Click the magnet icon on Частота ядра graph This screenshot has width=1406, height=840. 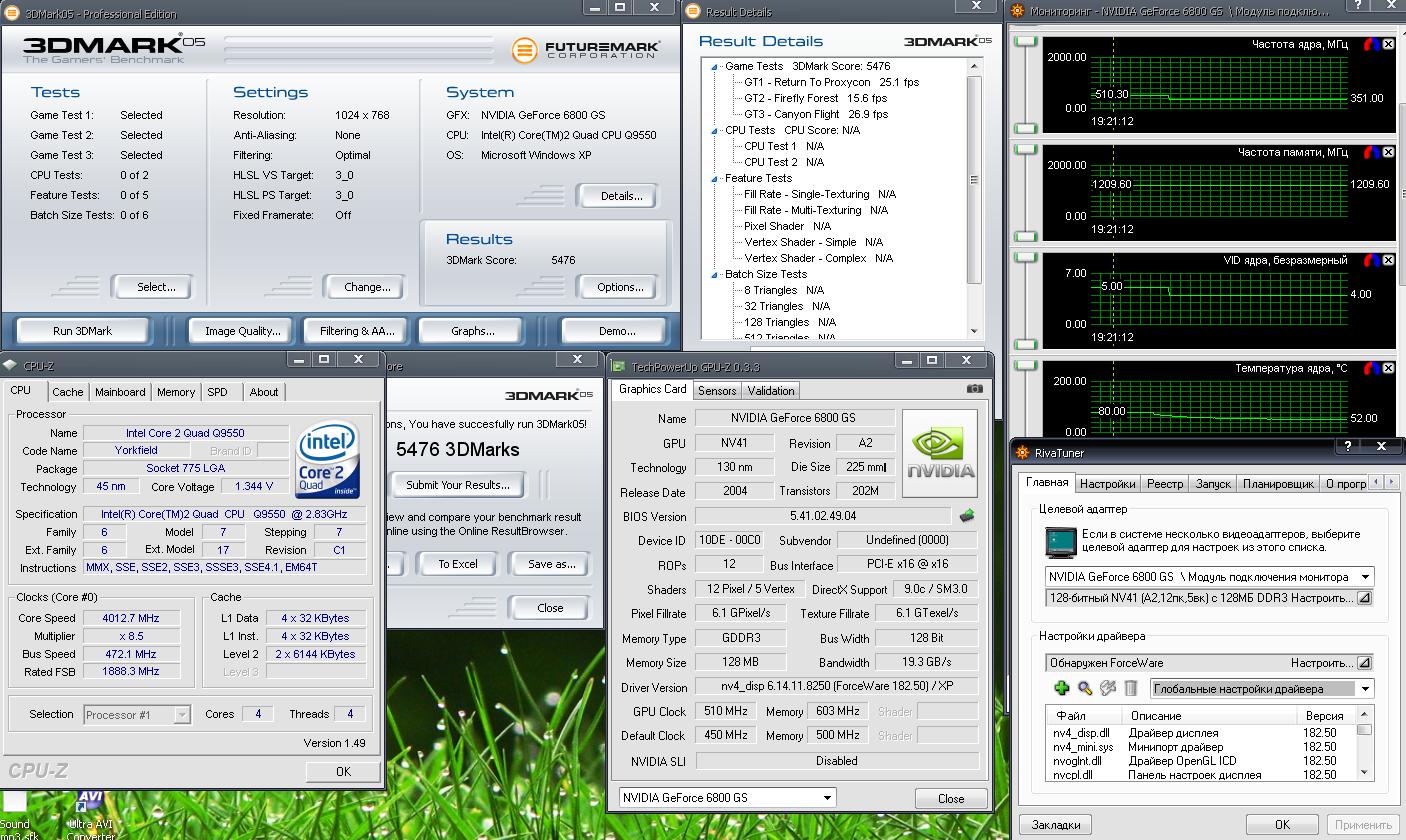click(1371, 44)
